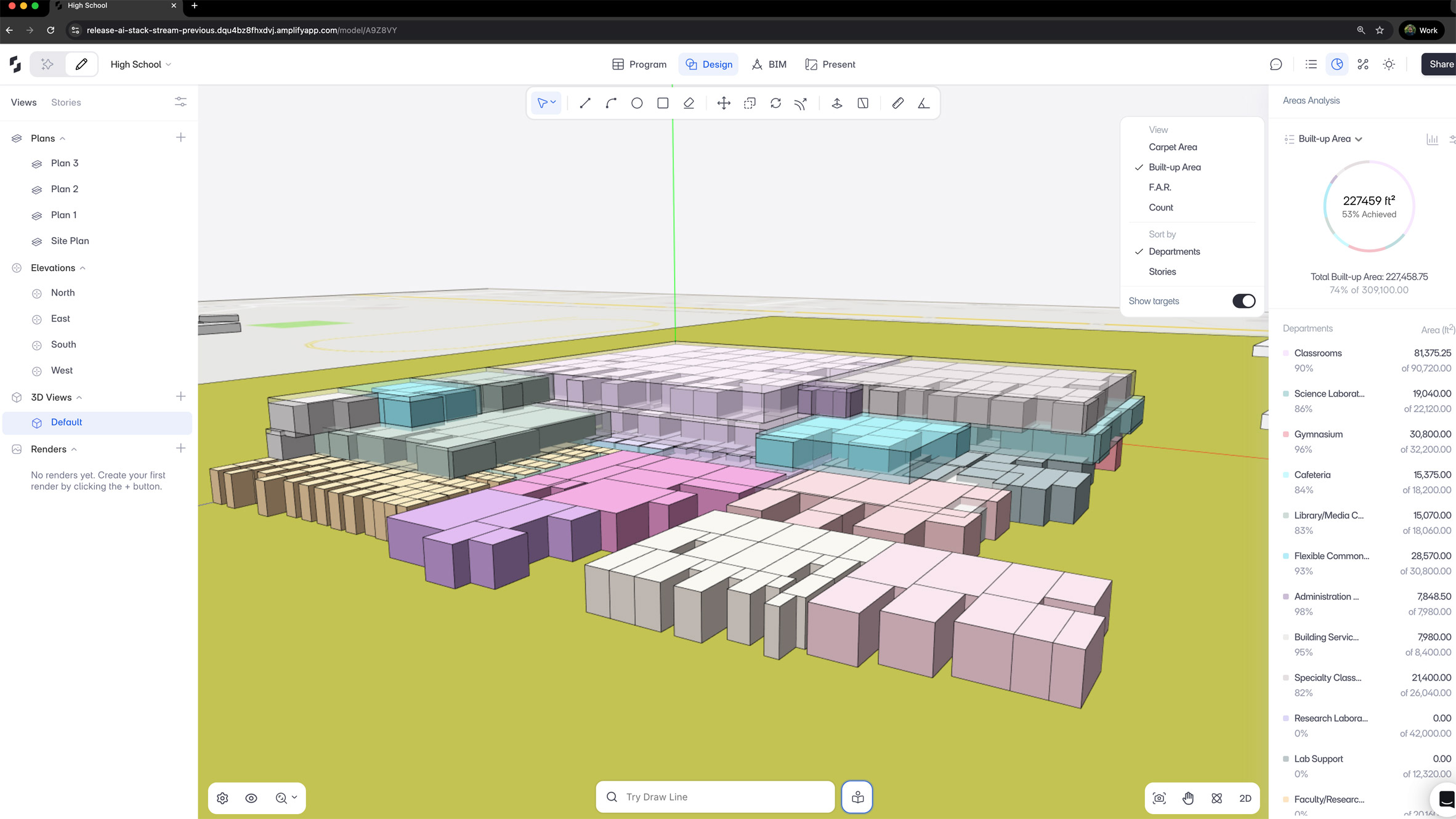Select the Circle drawing tool
Viewport: 1456px width, 819px height.
(x=637, y=103)
